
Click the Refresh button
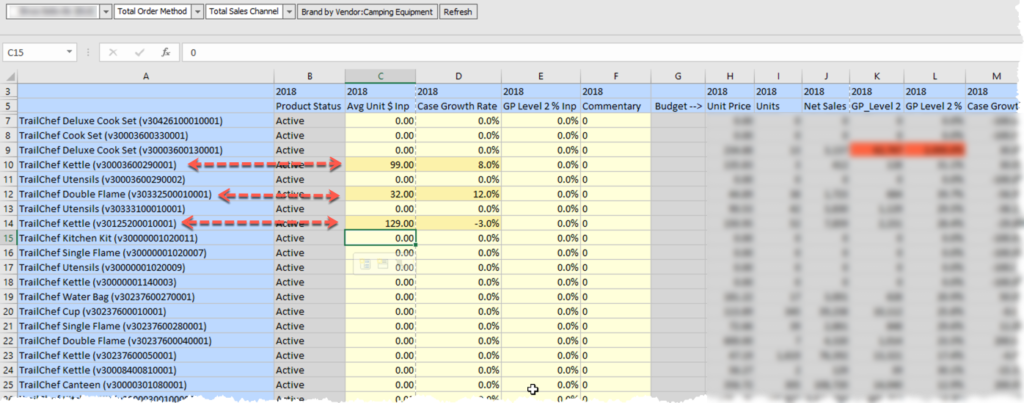coord(458,12)
